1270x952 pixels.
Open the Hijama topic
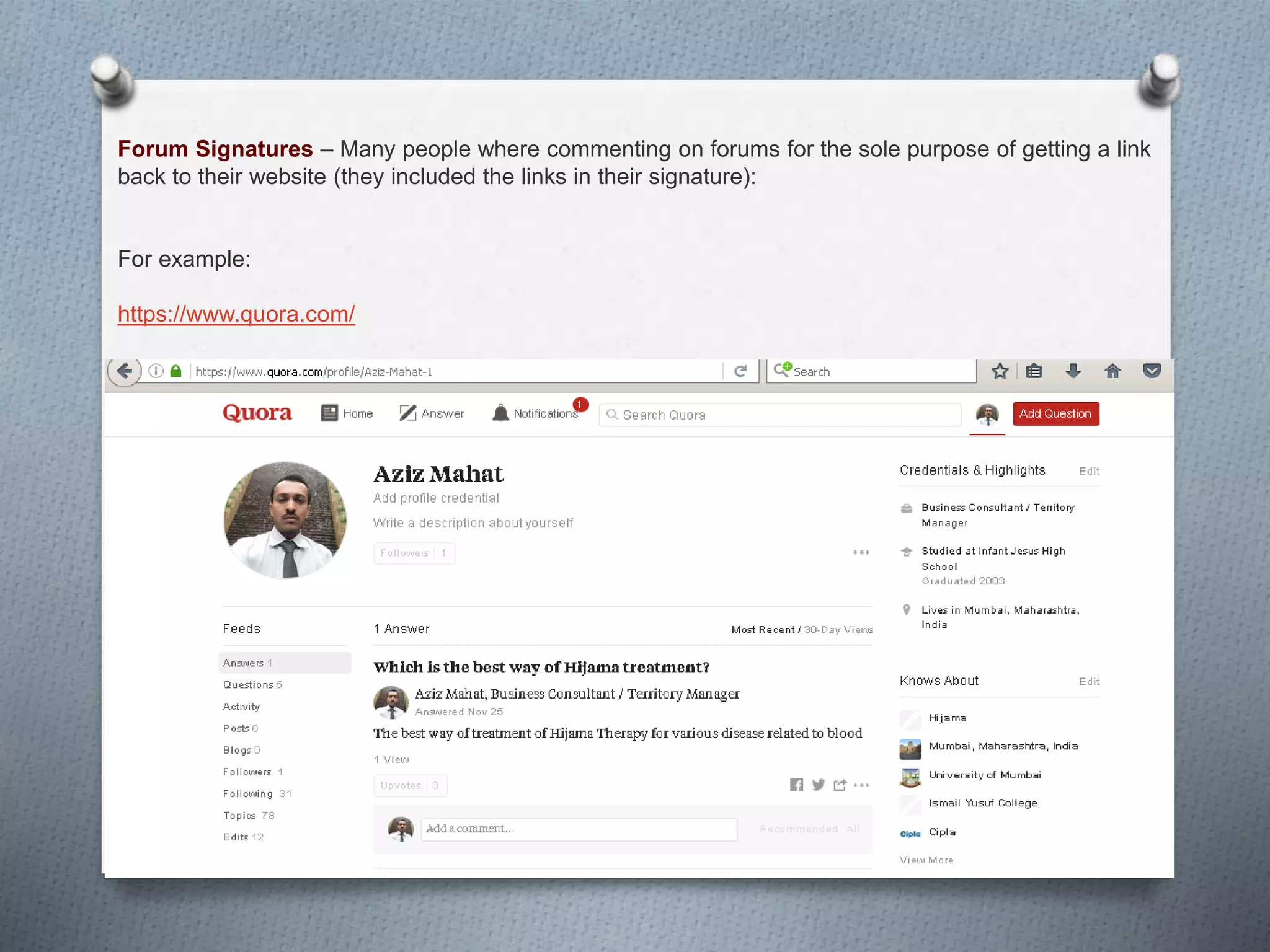click(x=948, y=718)
